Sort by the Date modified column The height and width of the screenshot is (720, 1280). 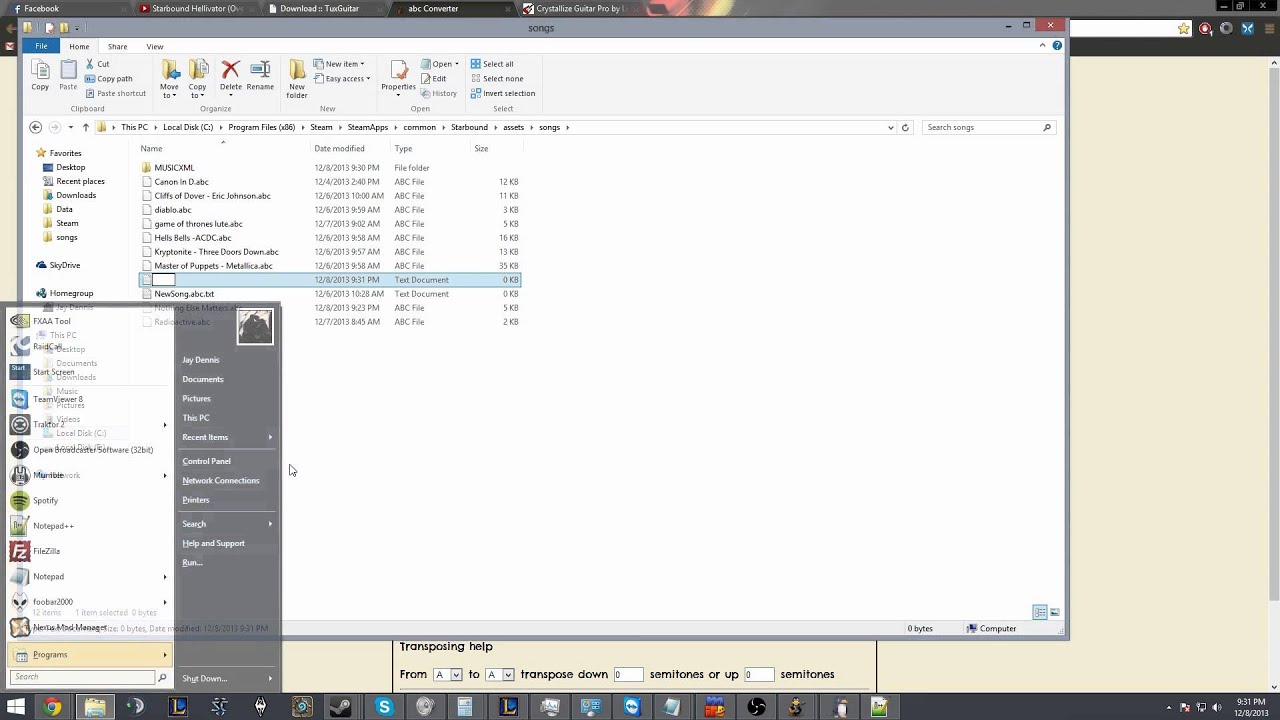[339, 148]
